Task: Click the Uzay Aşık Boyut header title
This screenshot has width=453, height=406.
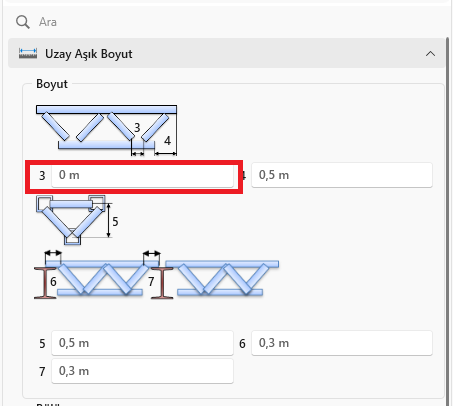Action: pyautogui.click(x=89, y=54)
